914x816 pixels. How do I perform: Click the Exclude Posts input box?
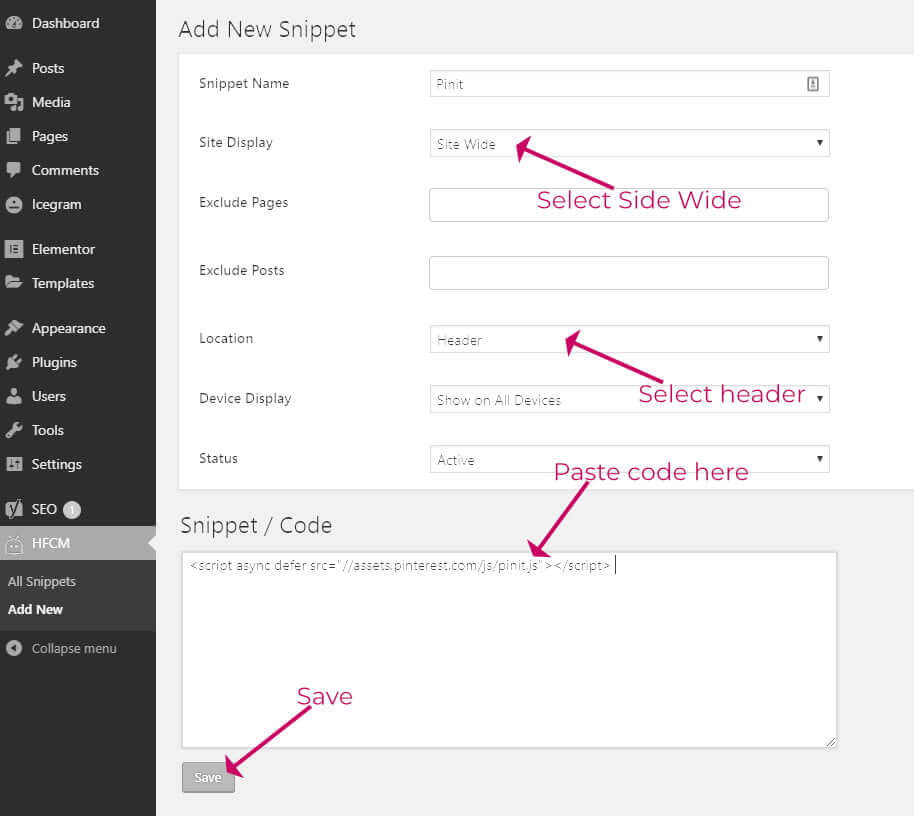point(629,273)
